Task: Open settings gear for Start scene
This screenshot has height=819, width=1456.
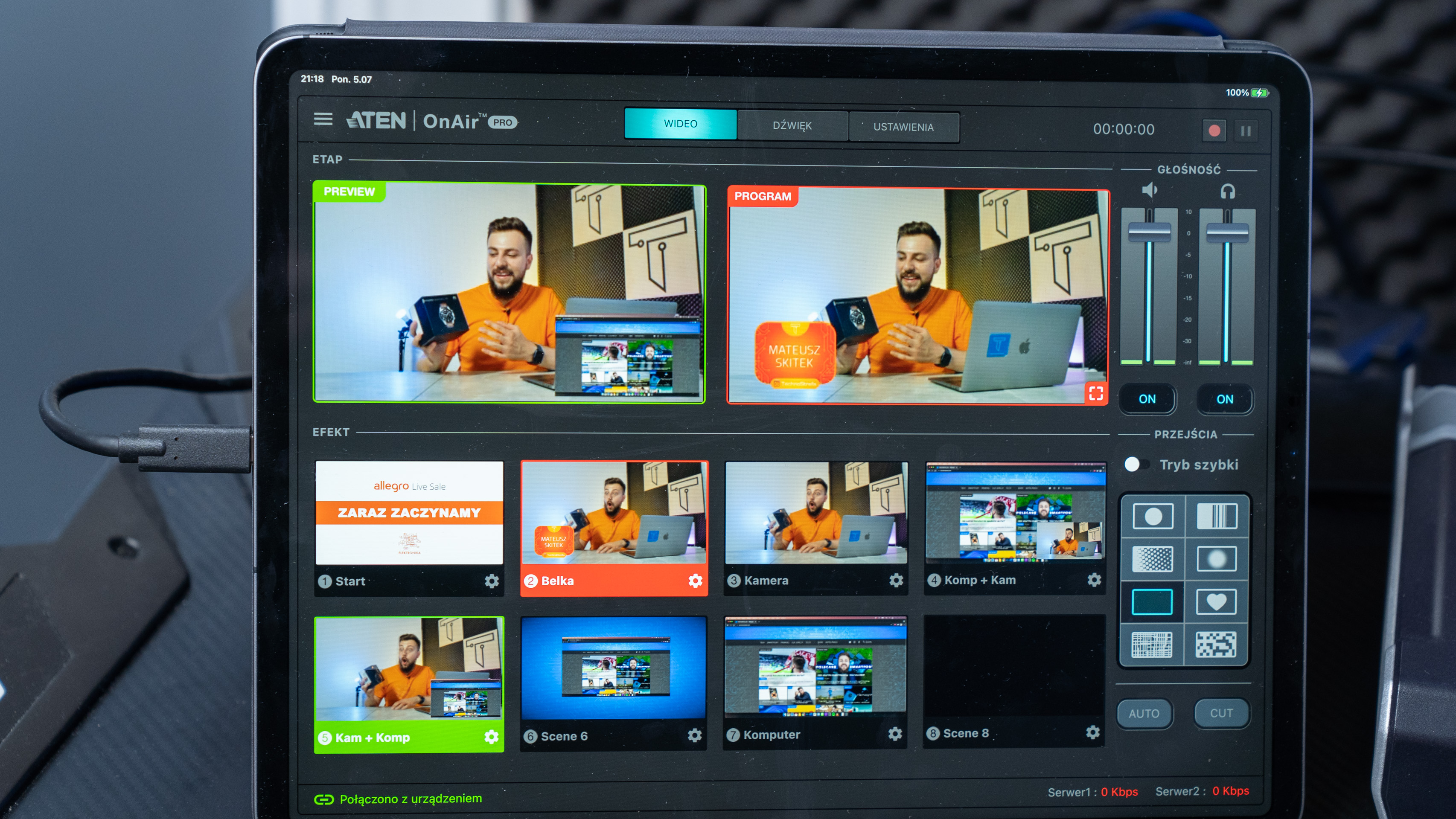Action: coord(492,581)
